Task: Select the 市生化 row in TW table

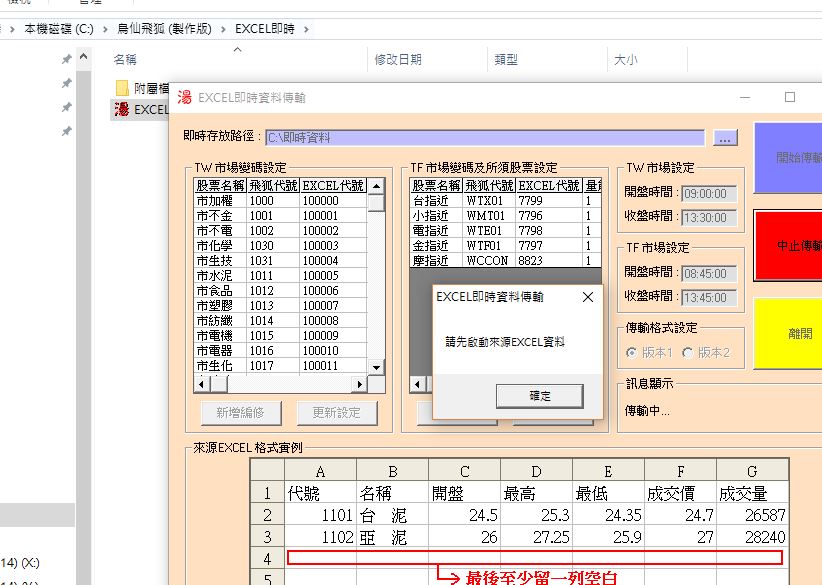Action: click(x=280, y=366)
